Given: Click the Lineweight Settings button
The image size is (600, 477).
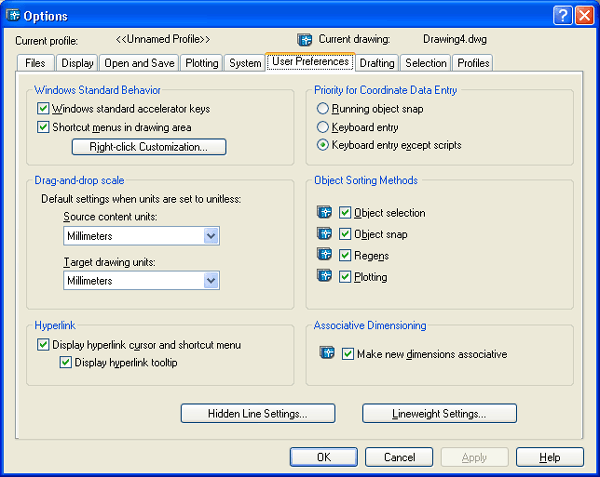Looking at the screenshot, I should click(439, 413).
